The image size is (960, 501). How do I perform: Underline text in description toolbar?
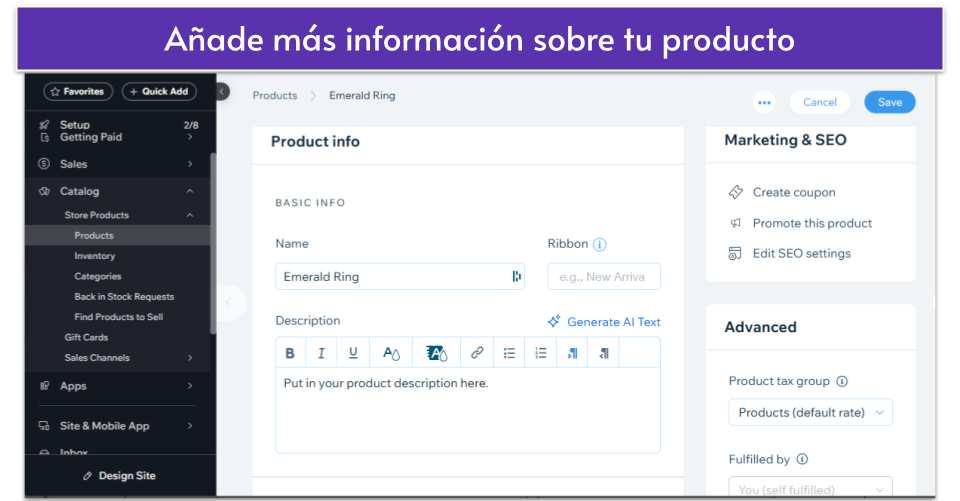353,353
